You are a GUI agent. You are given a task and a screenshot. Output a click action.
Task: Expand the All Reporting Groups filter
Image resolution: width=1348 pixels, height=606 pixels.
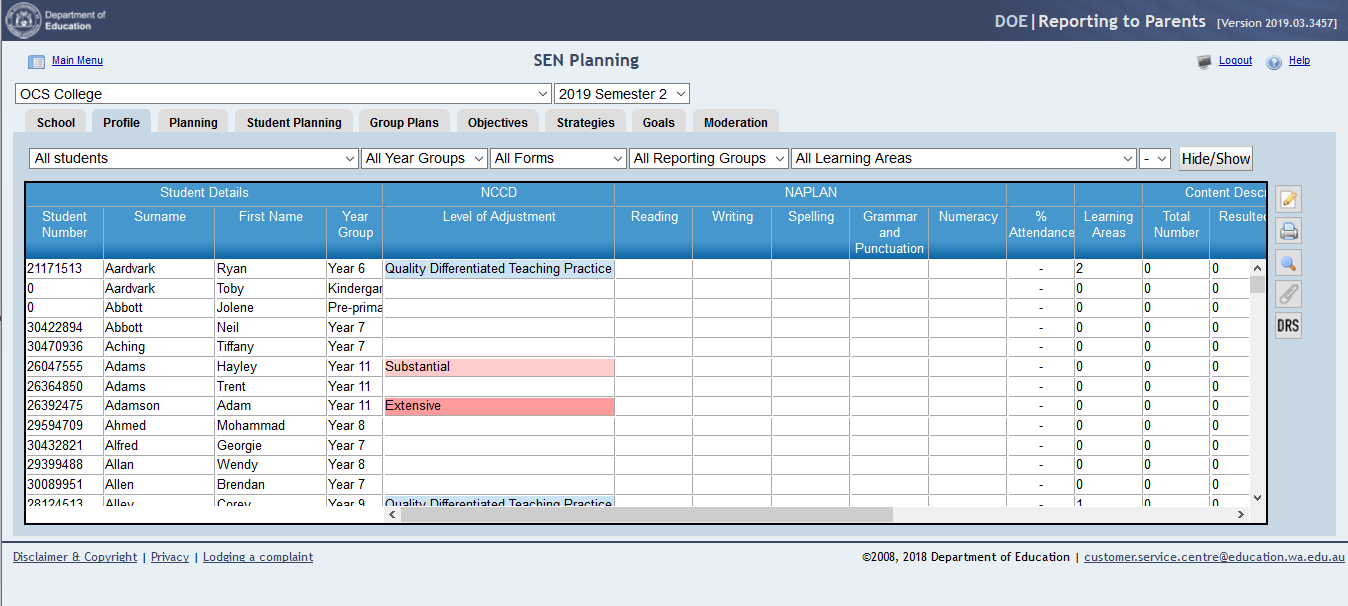[708, 158]
